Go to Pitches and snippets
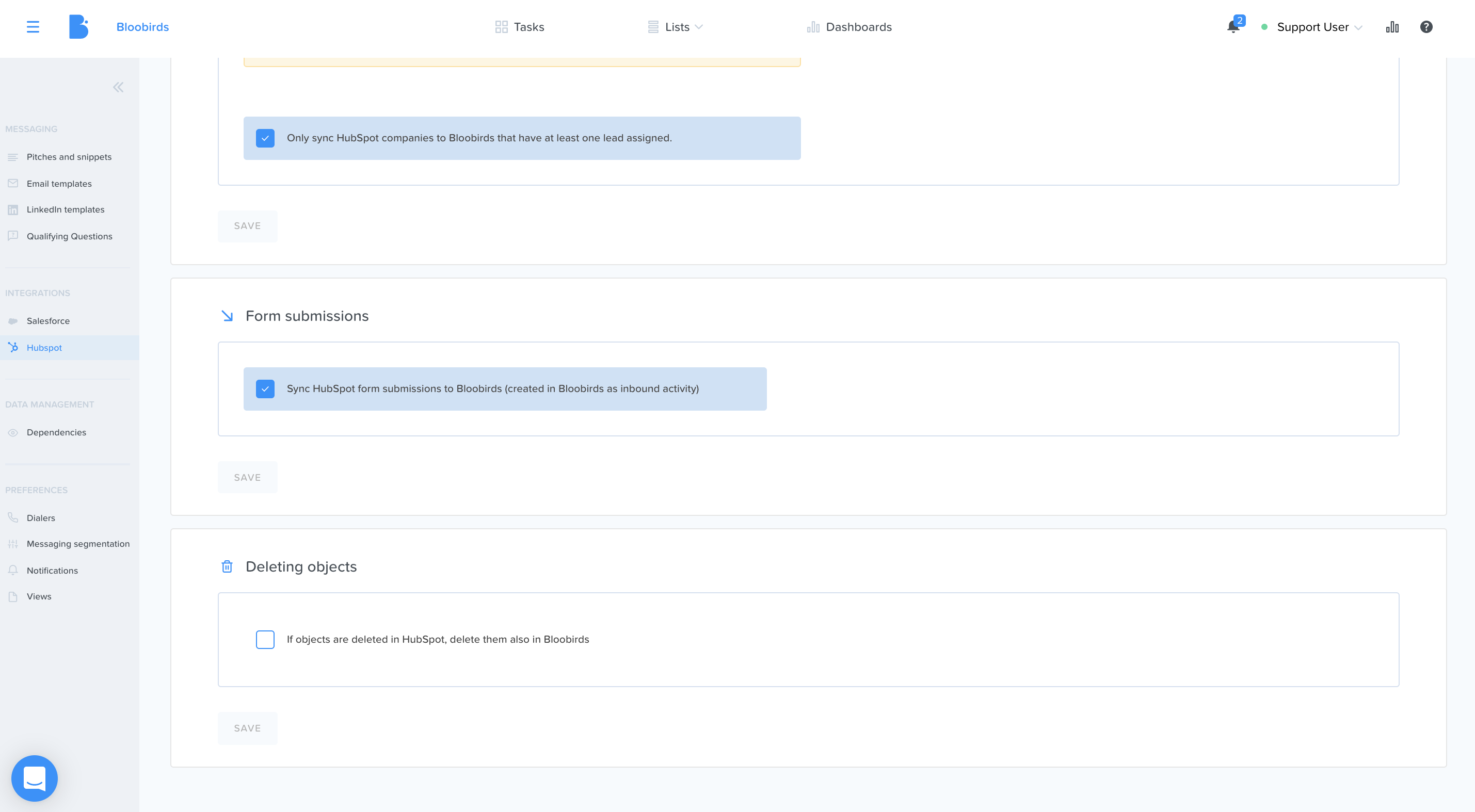1475x812 pixels. pyautogui.click(x=69, y=157)
